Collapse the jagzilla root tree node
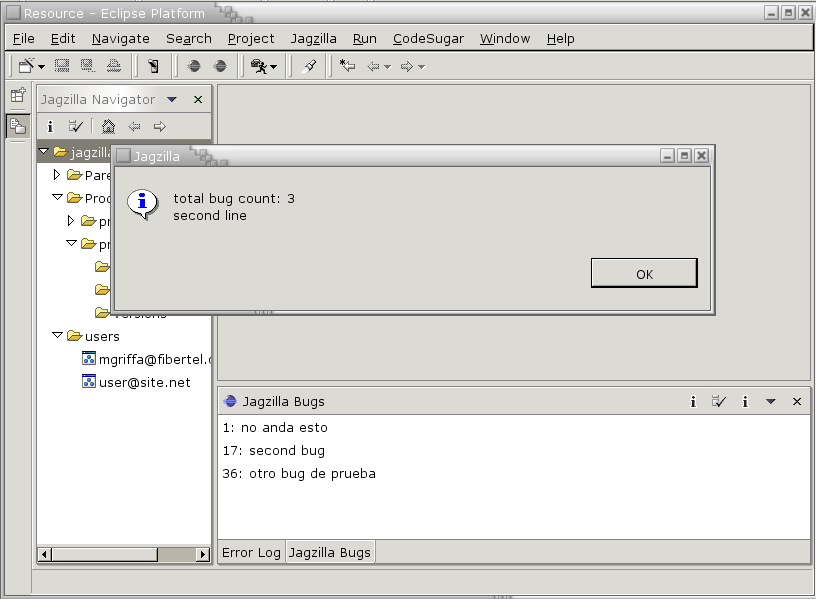Screen dimensions: 816x599 pos(44,151)
